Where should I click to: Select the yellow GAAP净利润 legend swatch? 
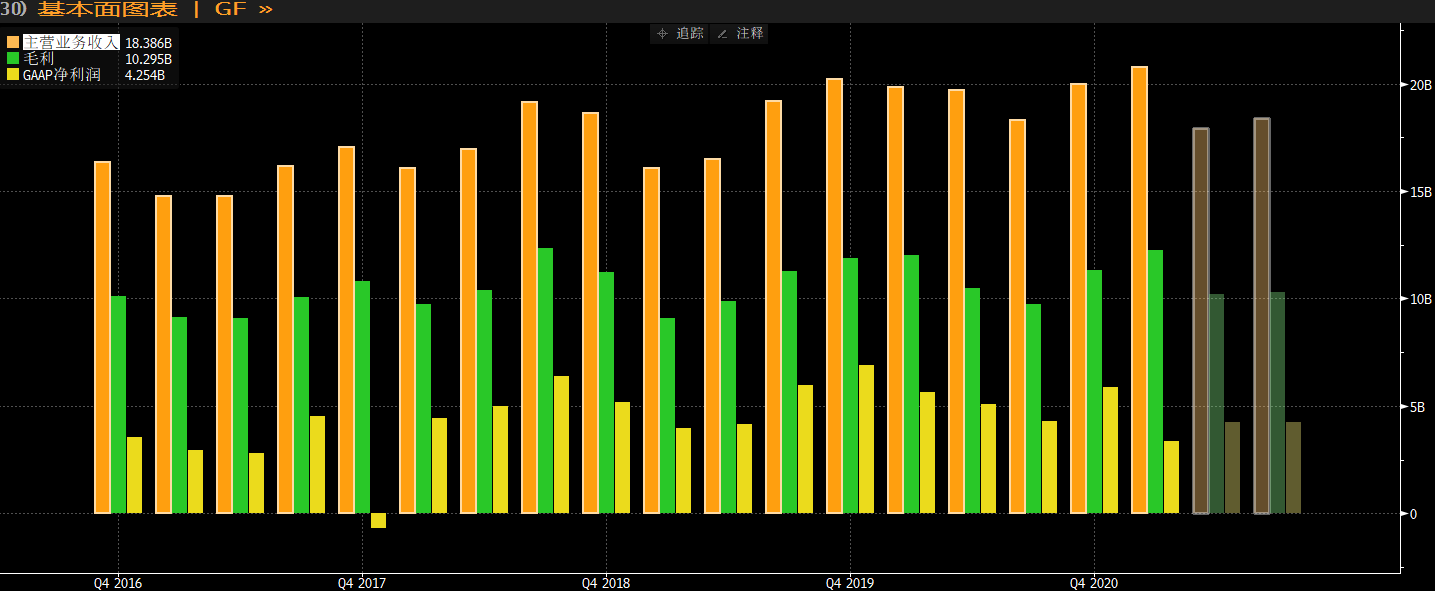[14, 75]
